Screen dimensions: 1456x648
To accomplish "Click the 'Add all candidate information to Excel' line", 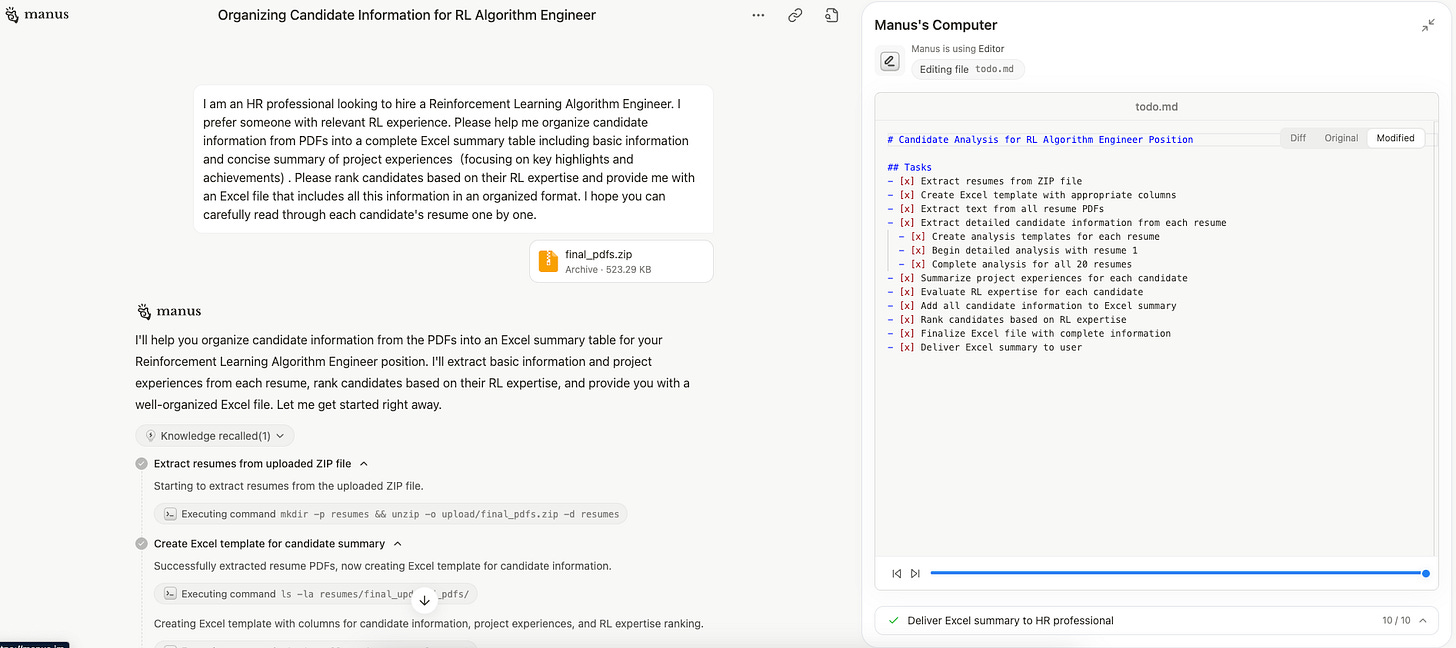I will tap(1032, 306).
